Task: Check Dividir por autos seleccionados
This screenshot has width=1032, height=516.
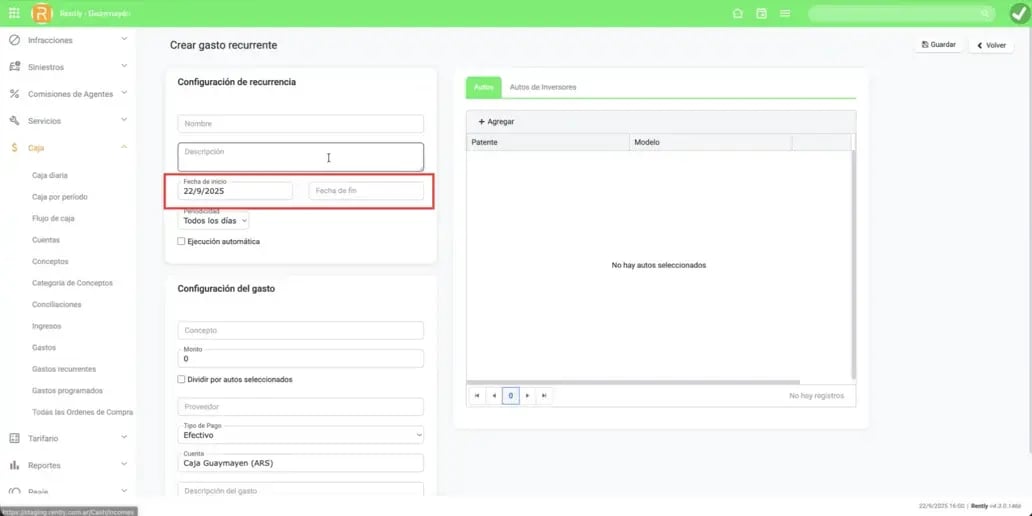Action: pos(181,380)
